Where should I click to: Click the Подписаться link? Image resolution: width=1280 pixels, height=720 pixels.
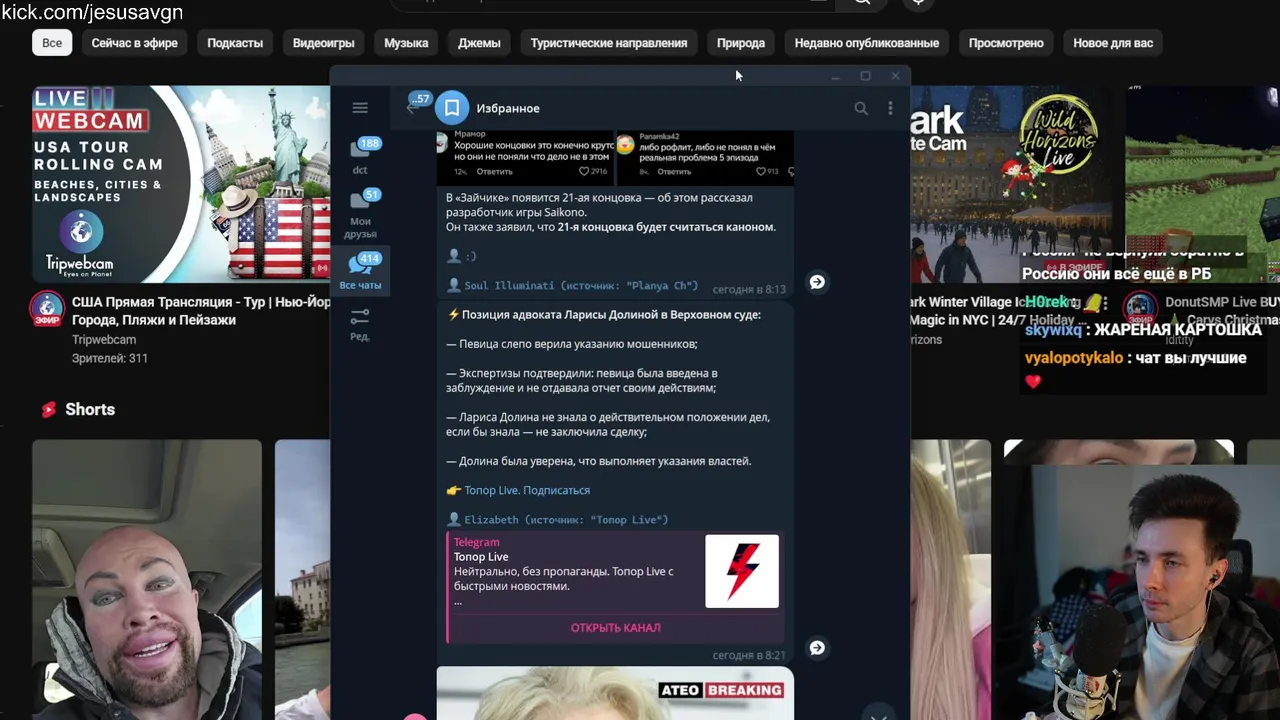click(557, 490)
